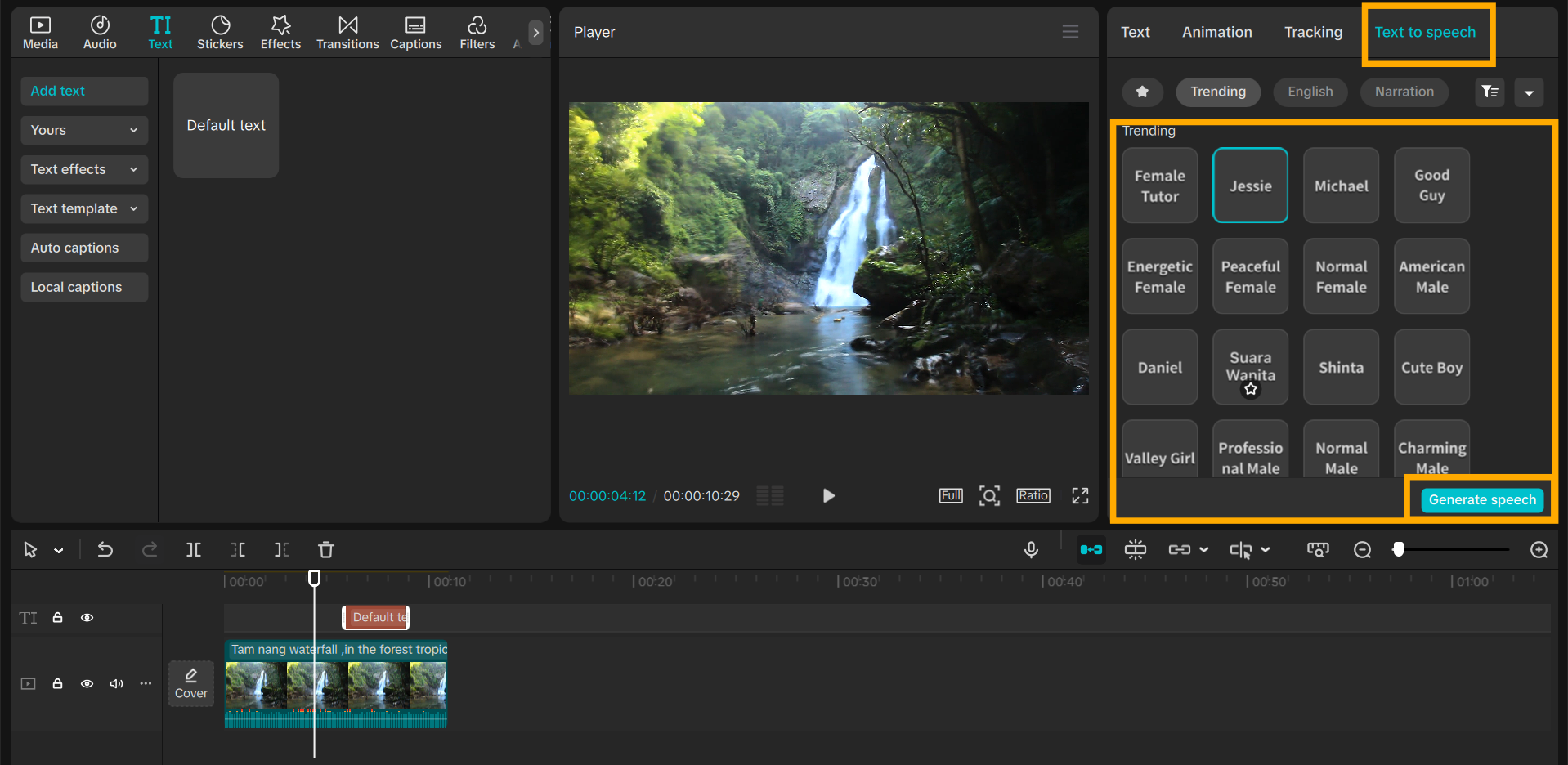Click the fullscreen expand icon in player

pos(1080,496)
